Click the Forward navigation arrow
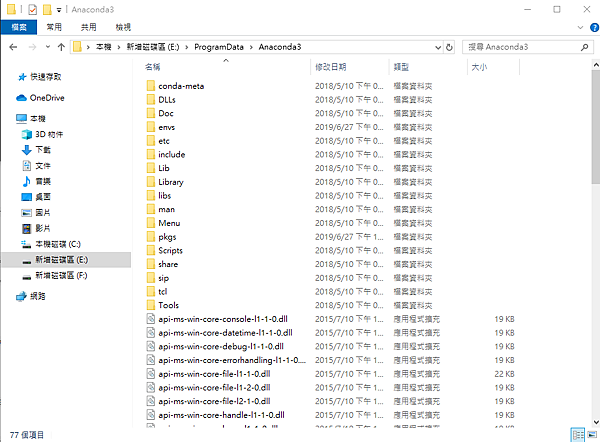600x442 pixels. 33,47
